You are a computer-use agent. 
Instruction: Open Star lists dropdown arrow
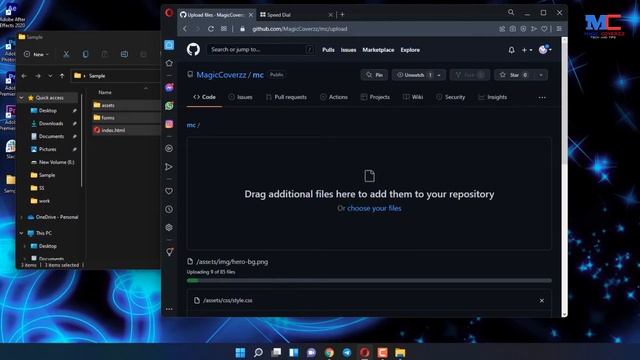click(x=541, y=75)
